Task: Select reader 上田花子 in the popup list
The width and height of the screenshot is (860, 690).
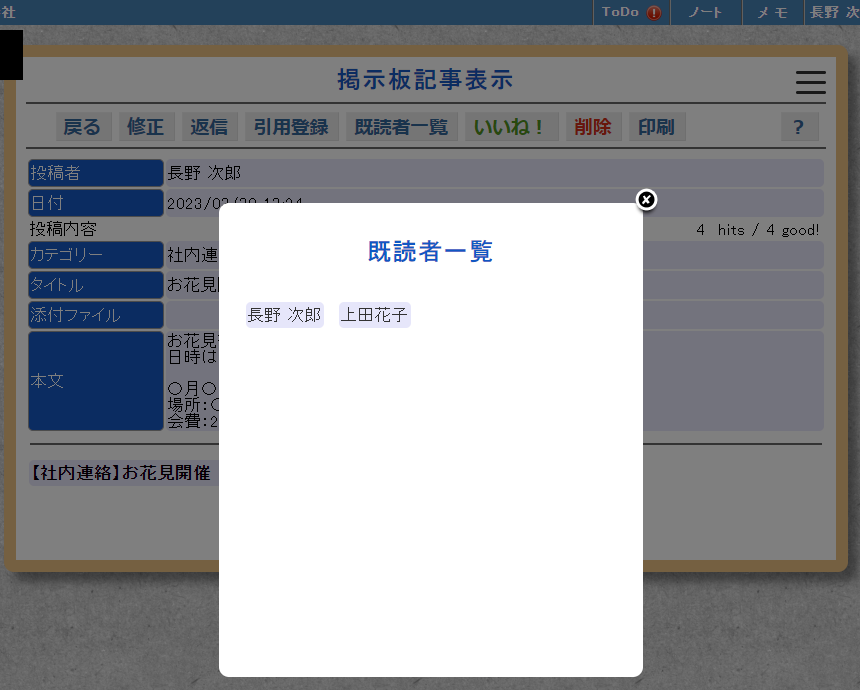Action: pos(375,315)
